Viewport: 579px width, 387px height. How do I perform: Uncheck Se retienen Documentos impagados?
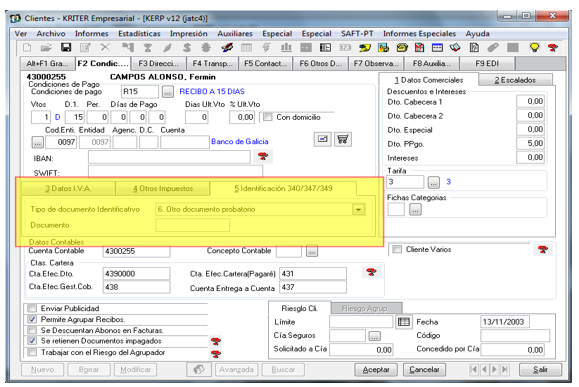tap(32, 340)
